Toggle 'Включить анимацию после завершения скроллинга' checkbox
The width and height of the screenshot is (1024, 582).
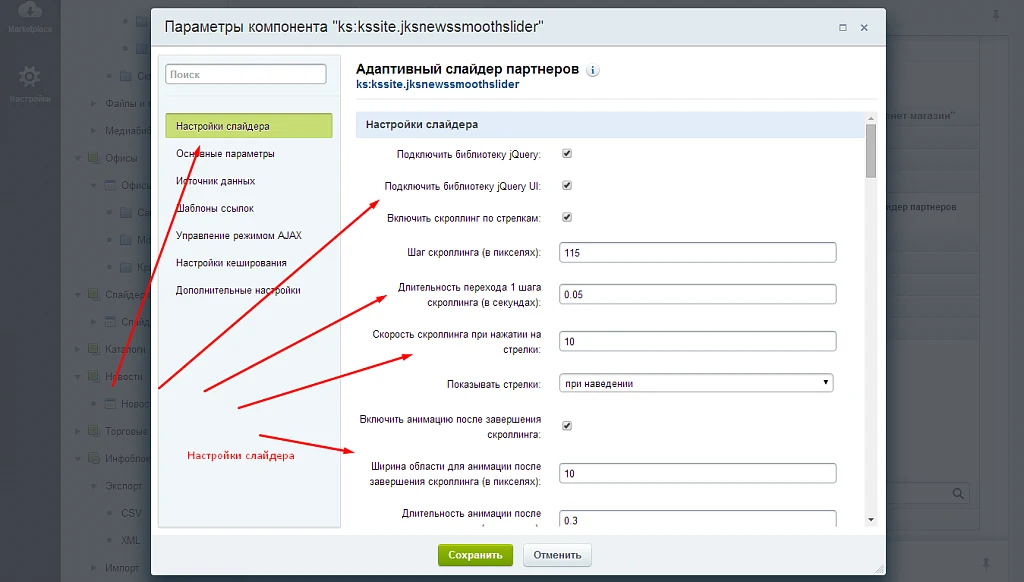point(567,426)
